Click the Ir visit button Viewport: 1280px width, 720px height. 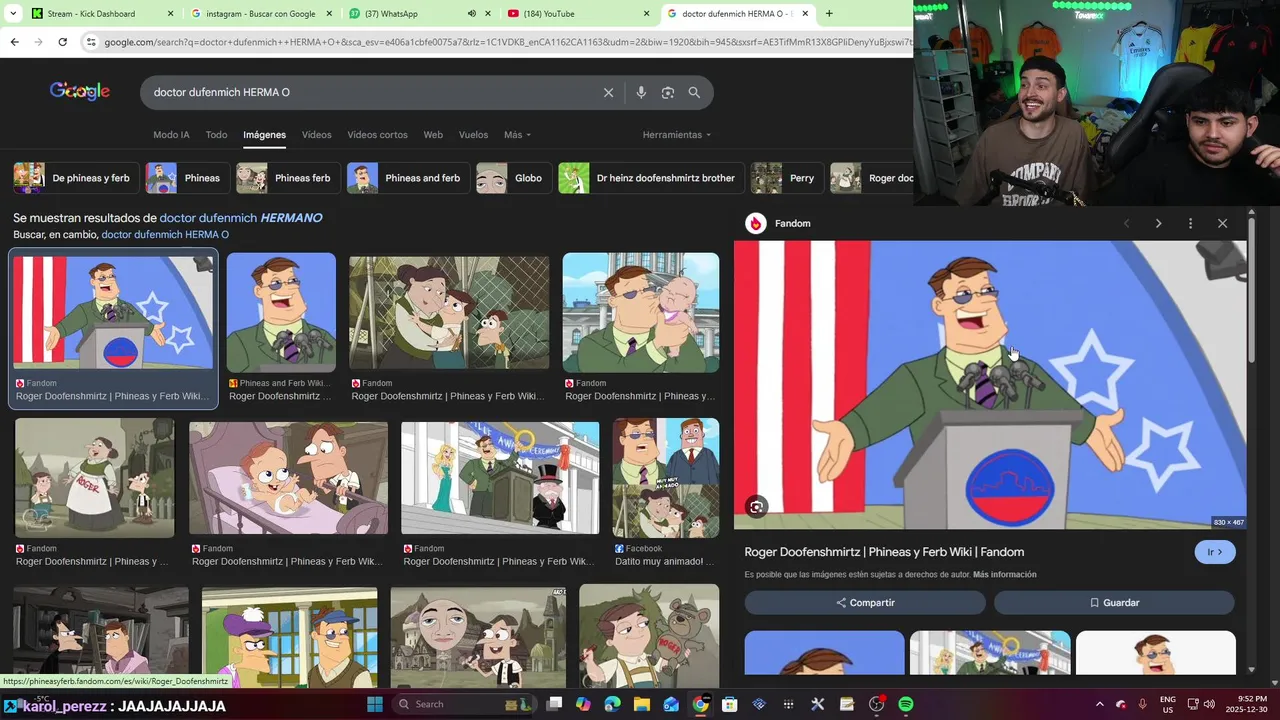tap(1215, 552)
